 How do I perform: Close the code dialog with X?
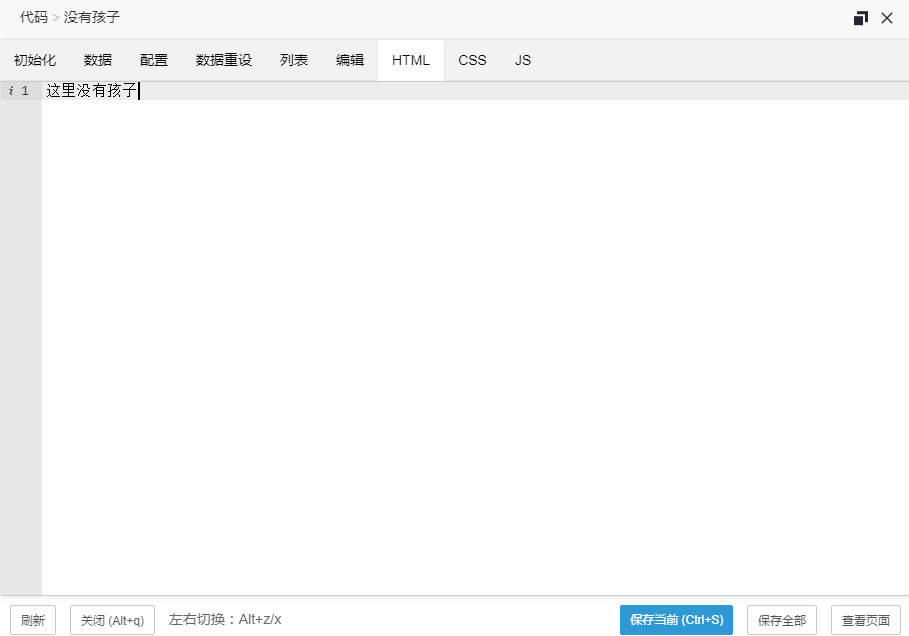coord(886,18)
